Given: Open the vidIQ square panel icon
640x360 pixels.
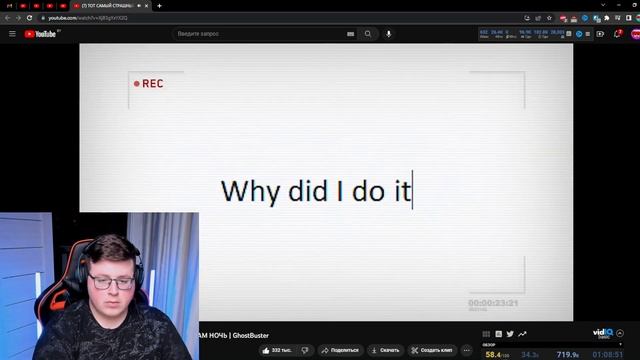Looking at the screenshot, I should 498,334.
